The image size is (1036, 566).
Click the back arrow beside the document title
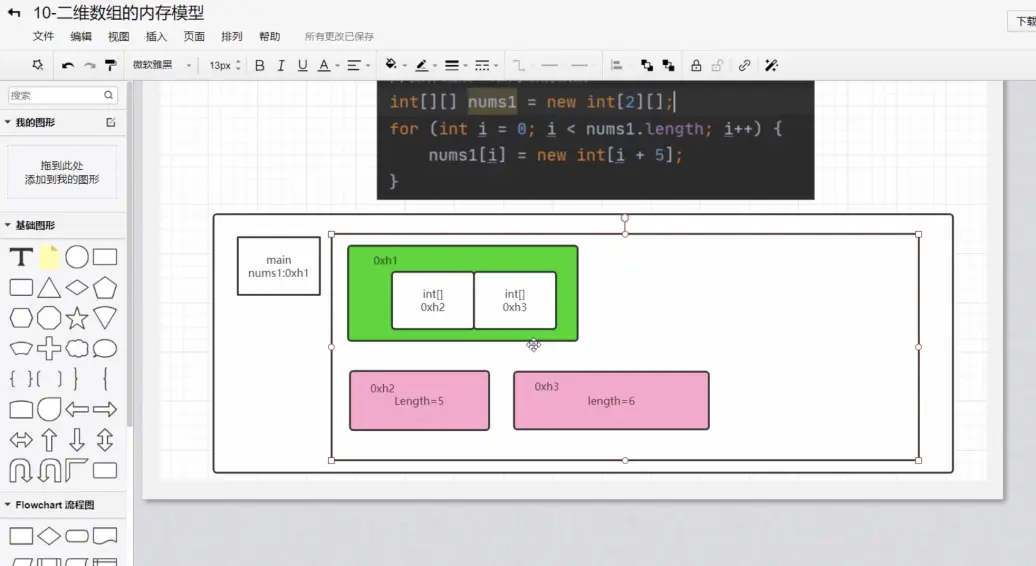click(14, 13)
